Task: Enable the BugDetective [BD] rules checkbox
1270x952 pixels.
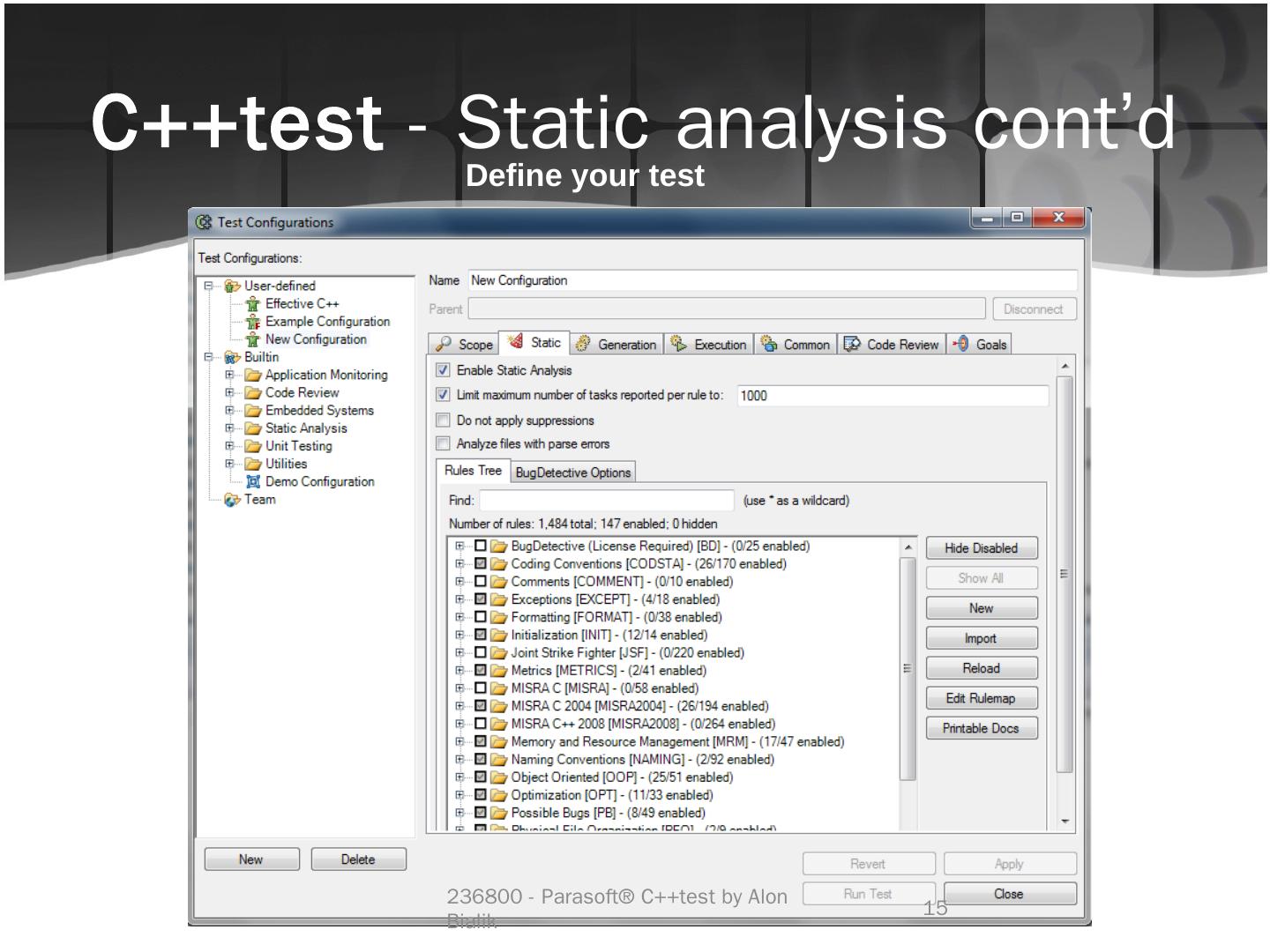Action: pos(481,547)
